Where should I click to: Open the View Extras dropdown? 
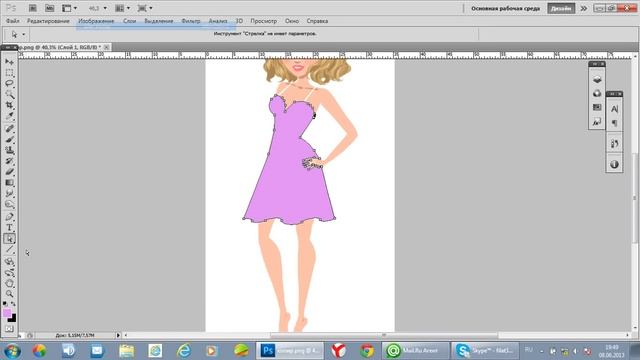(x=69, y=8)
